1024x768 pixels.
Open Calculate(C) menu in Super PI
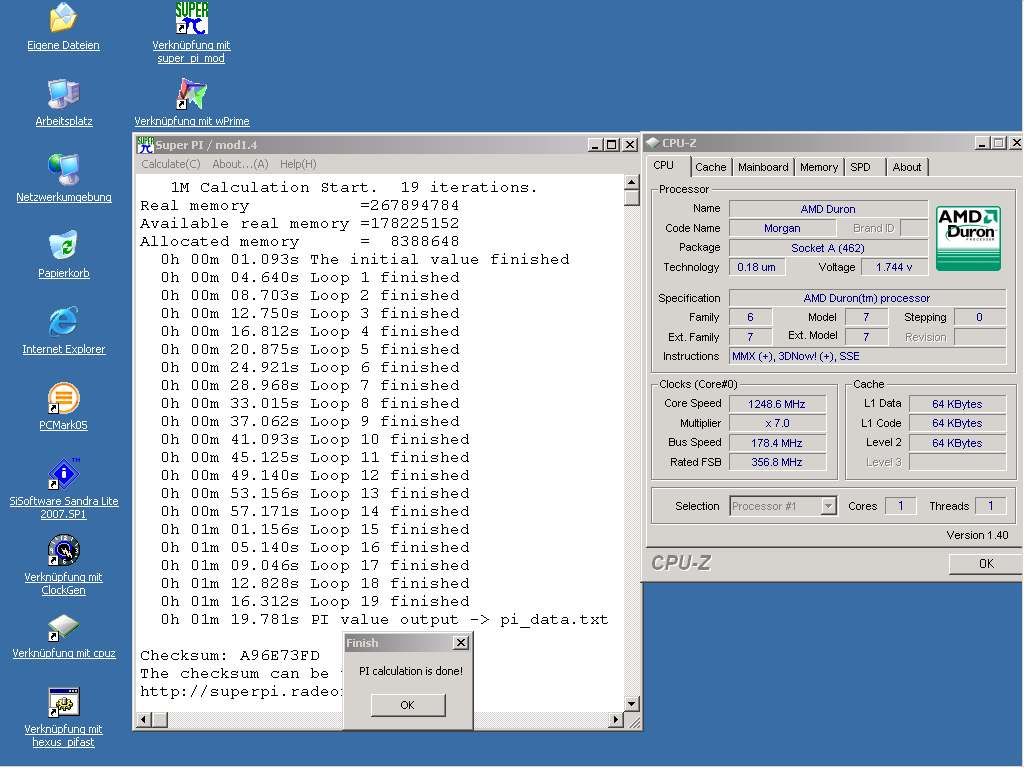171,164
